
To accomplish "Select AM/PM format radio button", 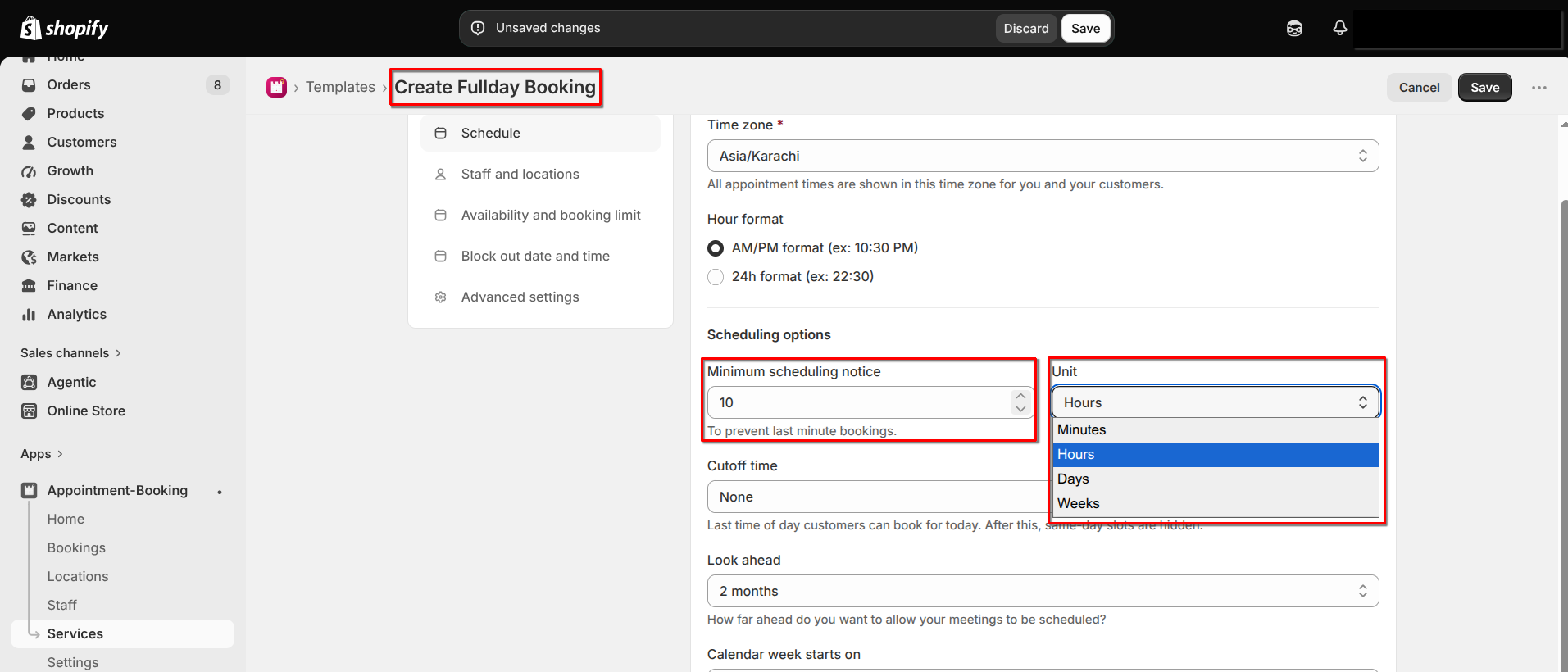I will tap(715, 248).
